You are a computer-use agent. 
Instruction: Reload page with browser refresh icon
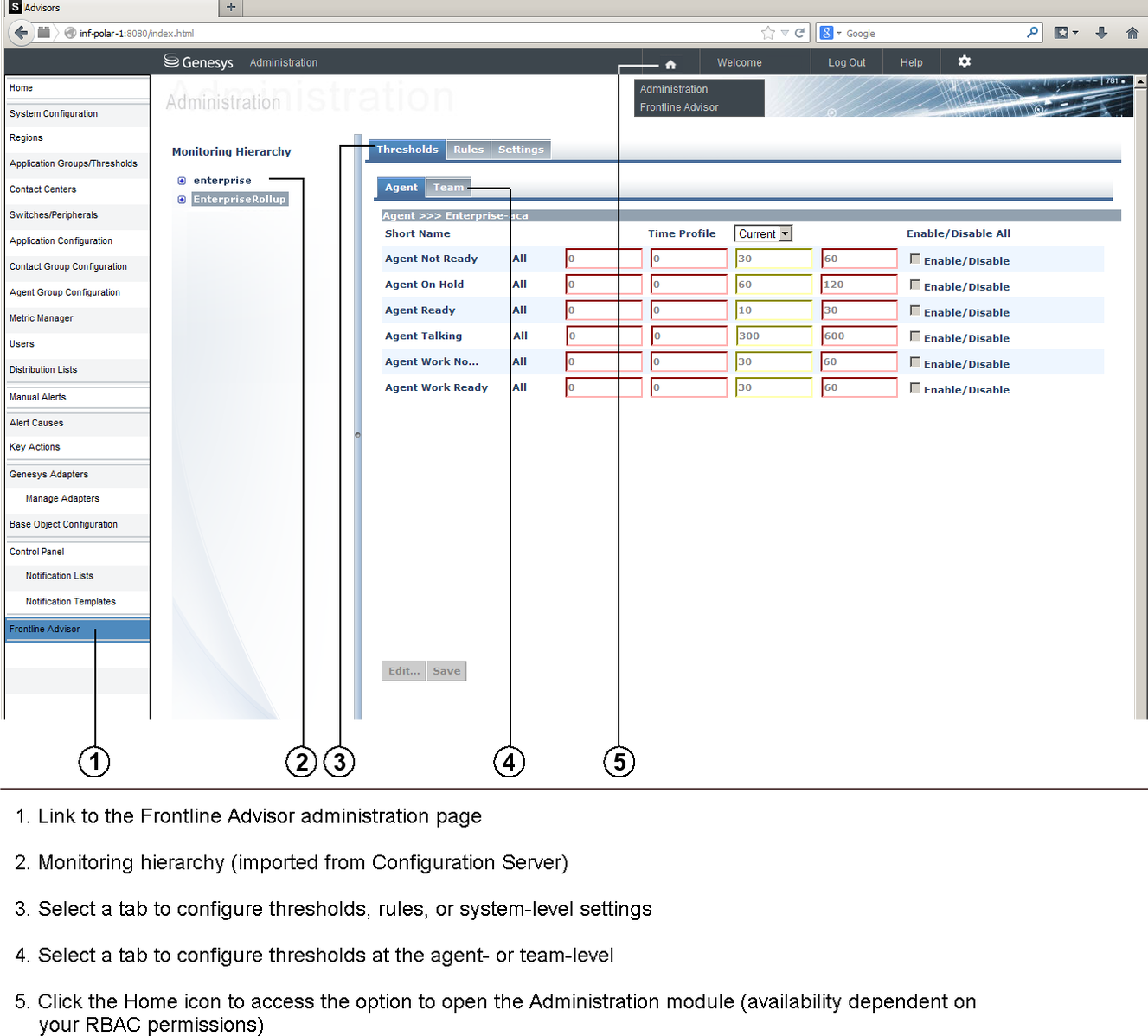pyautogui.click(x=799, y=33)
